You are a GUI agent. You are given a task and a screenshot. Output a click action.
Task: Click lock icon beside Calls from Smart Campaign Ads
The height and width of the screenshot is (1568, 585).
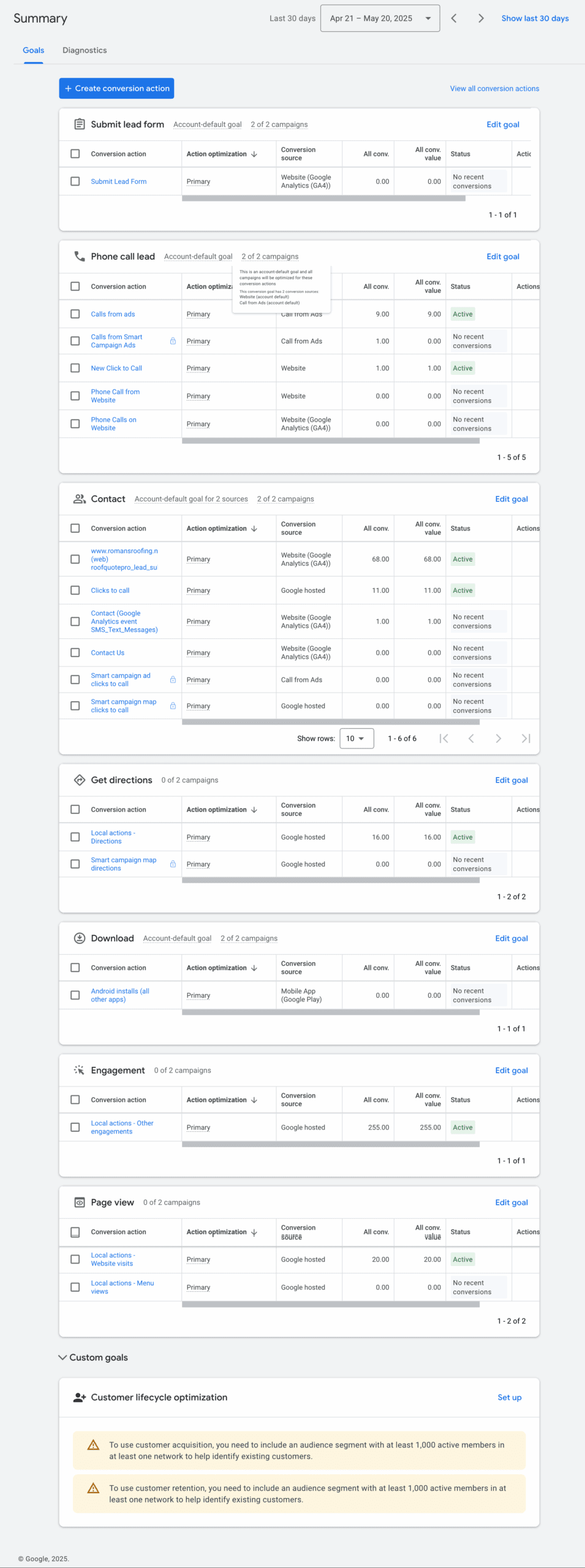(173, 341)
